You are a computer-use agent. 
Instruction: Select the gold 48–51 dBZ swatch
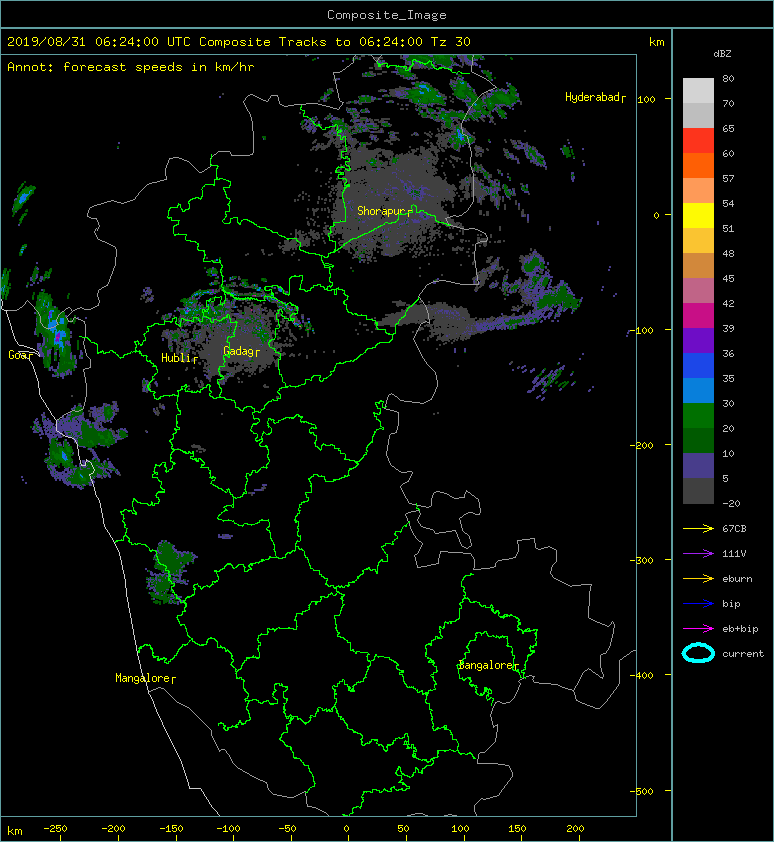pos(698,240)
